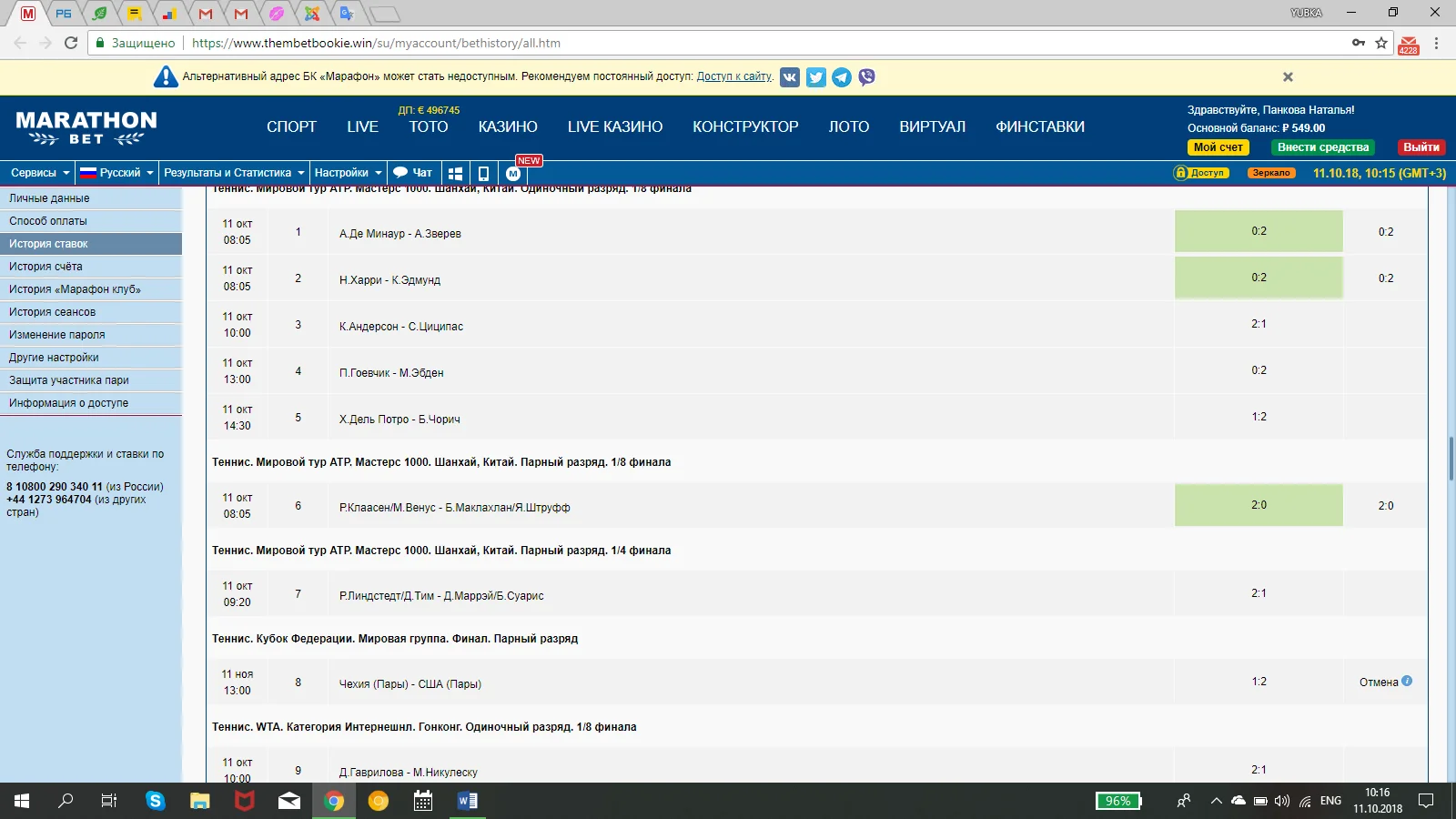Click the browser address bar URL

tap(376, 43)
